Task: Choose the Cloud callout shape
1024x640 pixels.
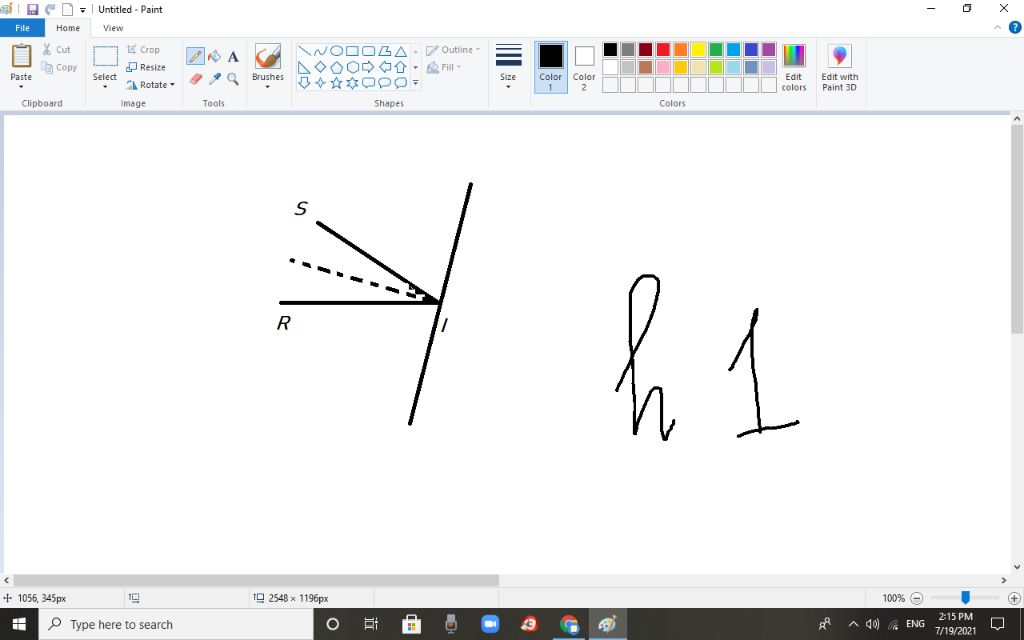Action: [x=400, y=83]
